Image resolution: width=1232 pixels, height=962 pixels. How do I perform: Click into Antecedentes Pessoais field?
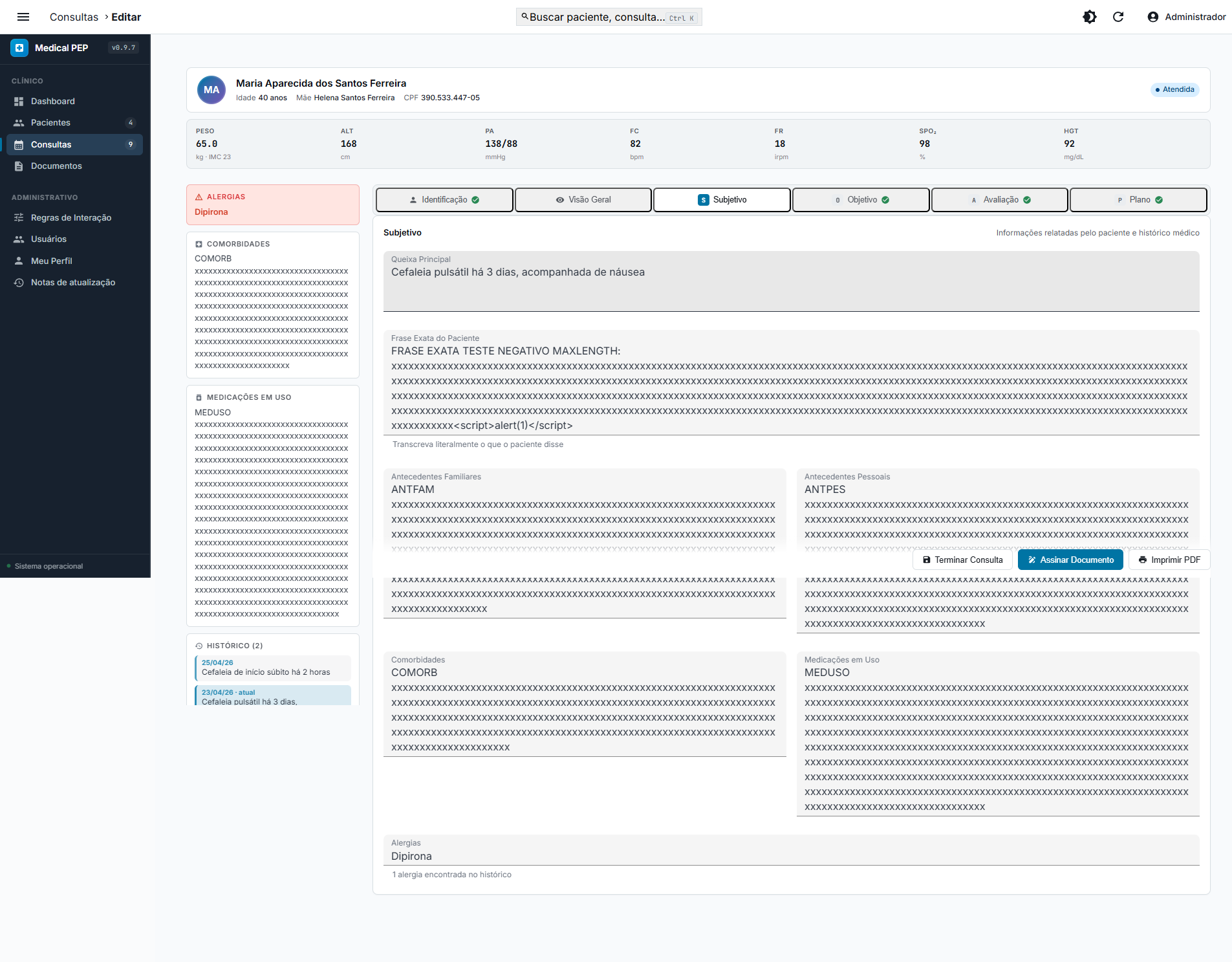click(998, 551)
